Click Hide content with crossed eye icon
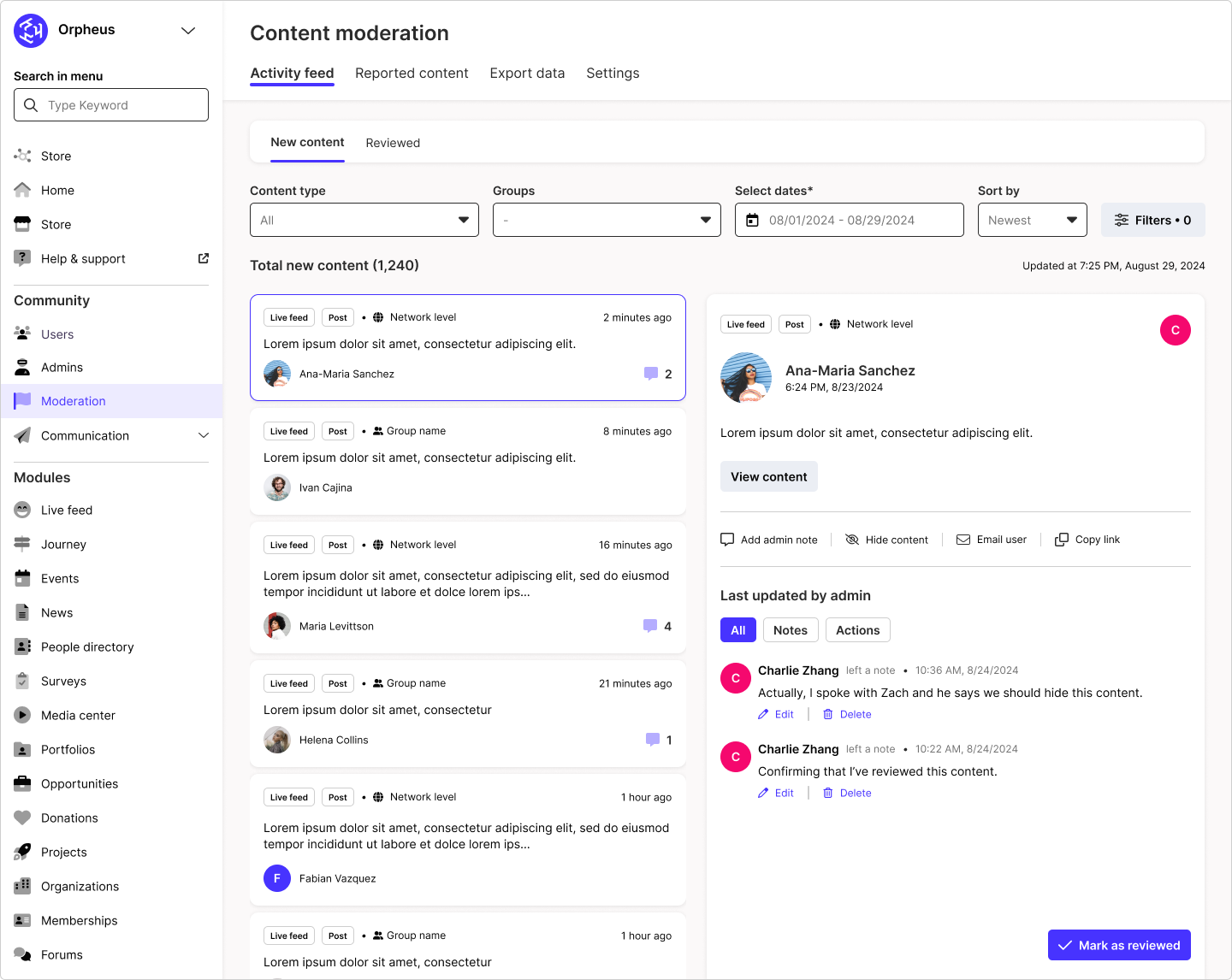The width and height of the screenshot is (1232, 980). click(886, 540)
